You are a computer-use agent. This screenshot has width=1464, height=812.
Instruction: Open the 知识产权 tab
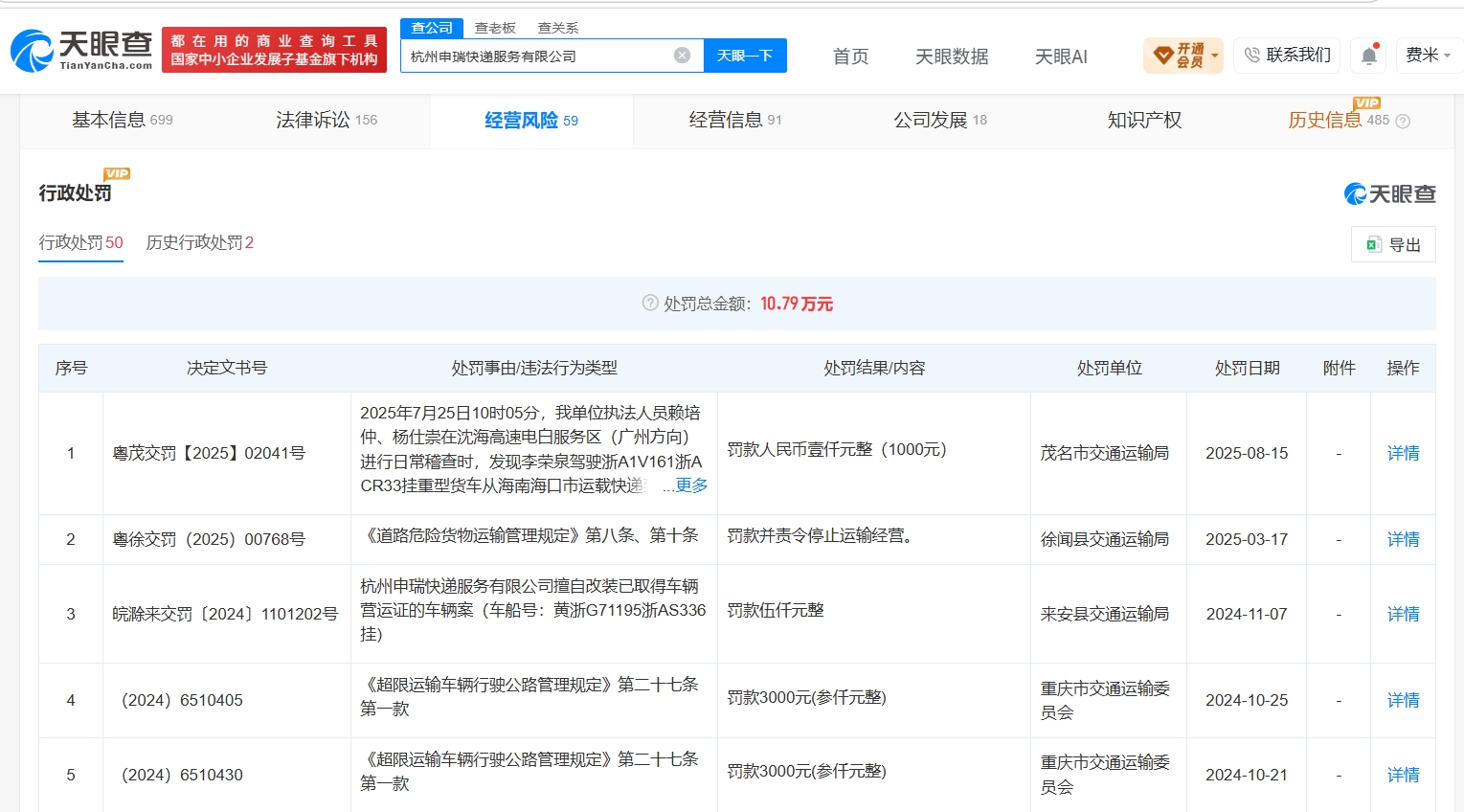1144,120
